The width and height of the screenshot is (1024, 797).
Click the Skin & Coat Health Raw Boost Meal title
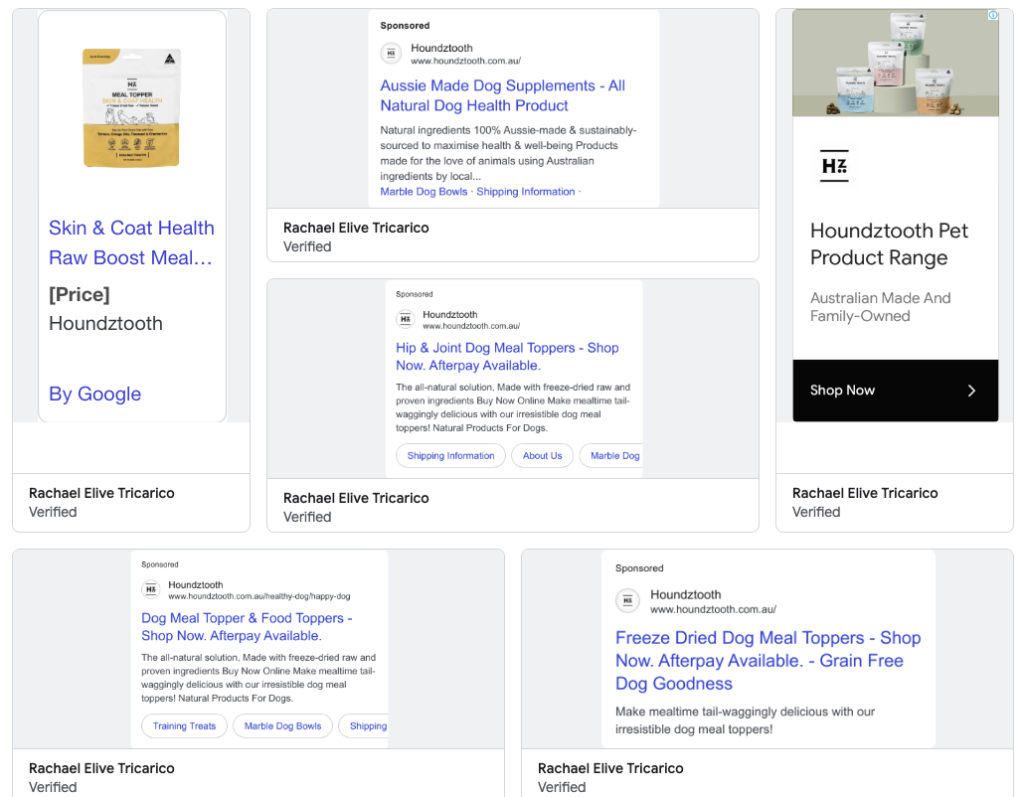131,243
